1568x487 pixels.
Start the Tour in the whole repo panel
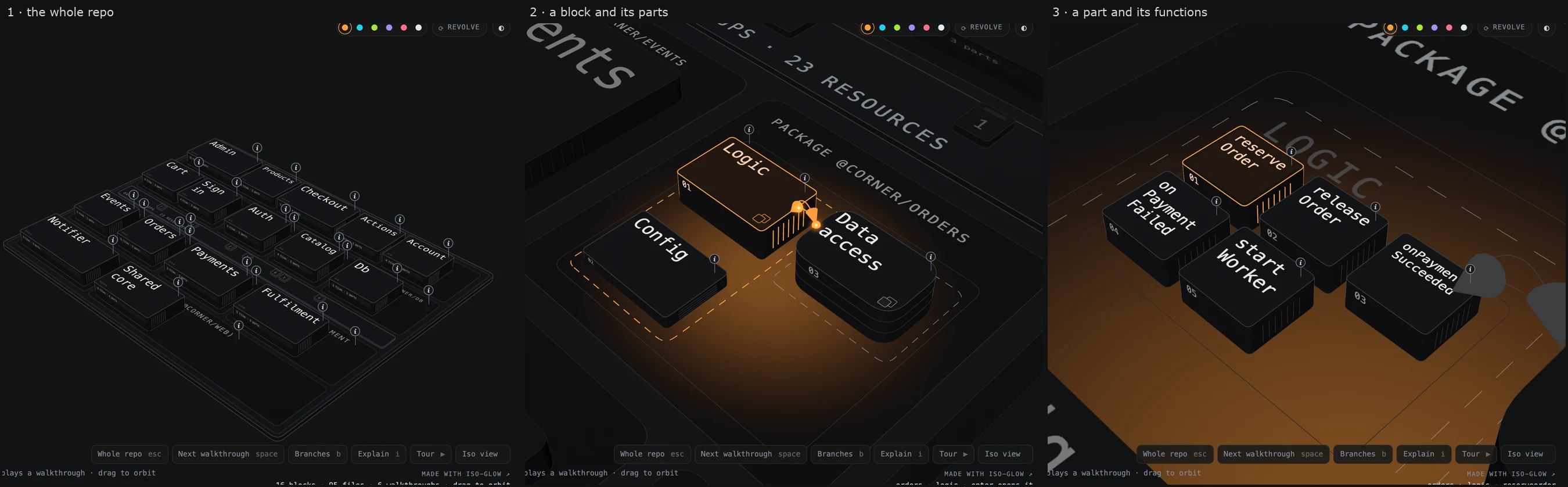pos(431,454)
